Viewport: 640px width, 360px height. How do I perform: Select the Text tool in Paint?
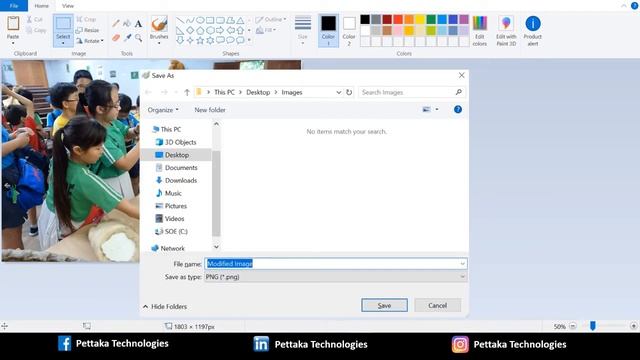tap(138, 24)
